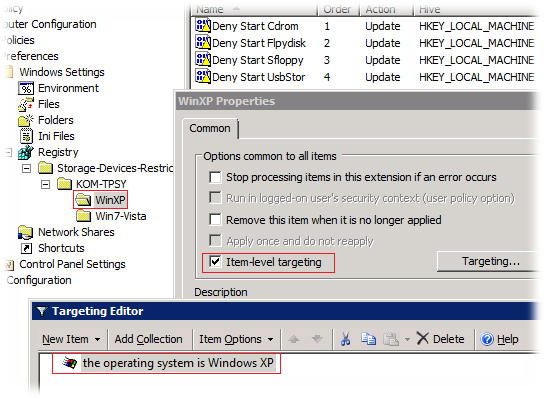Select the Control Panel Settings tree item
544x398 pixels.
[73, 264]
